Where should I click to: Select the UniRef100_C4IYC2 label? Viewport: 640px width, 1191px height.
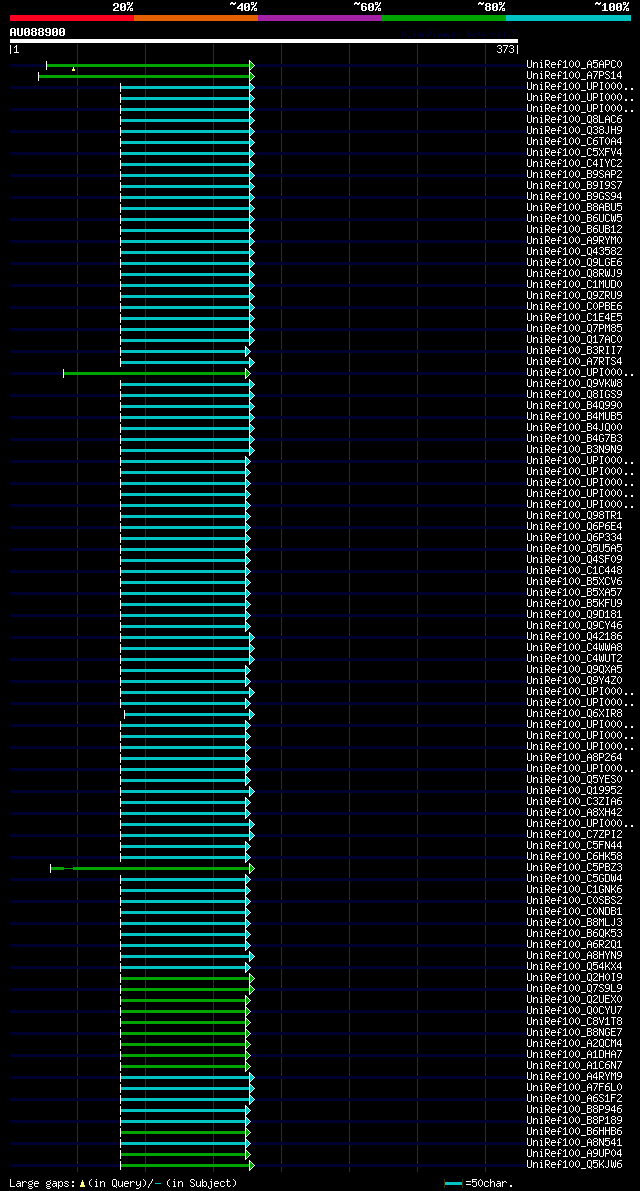pos(574,164)
